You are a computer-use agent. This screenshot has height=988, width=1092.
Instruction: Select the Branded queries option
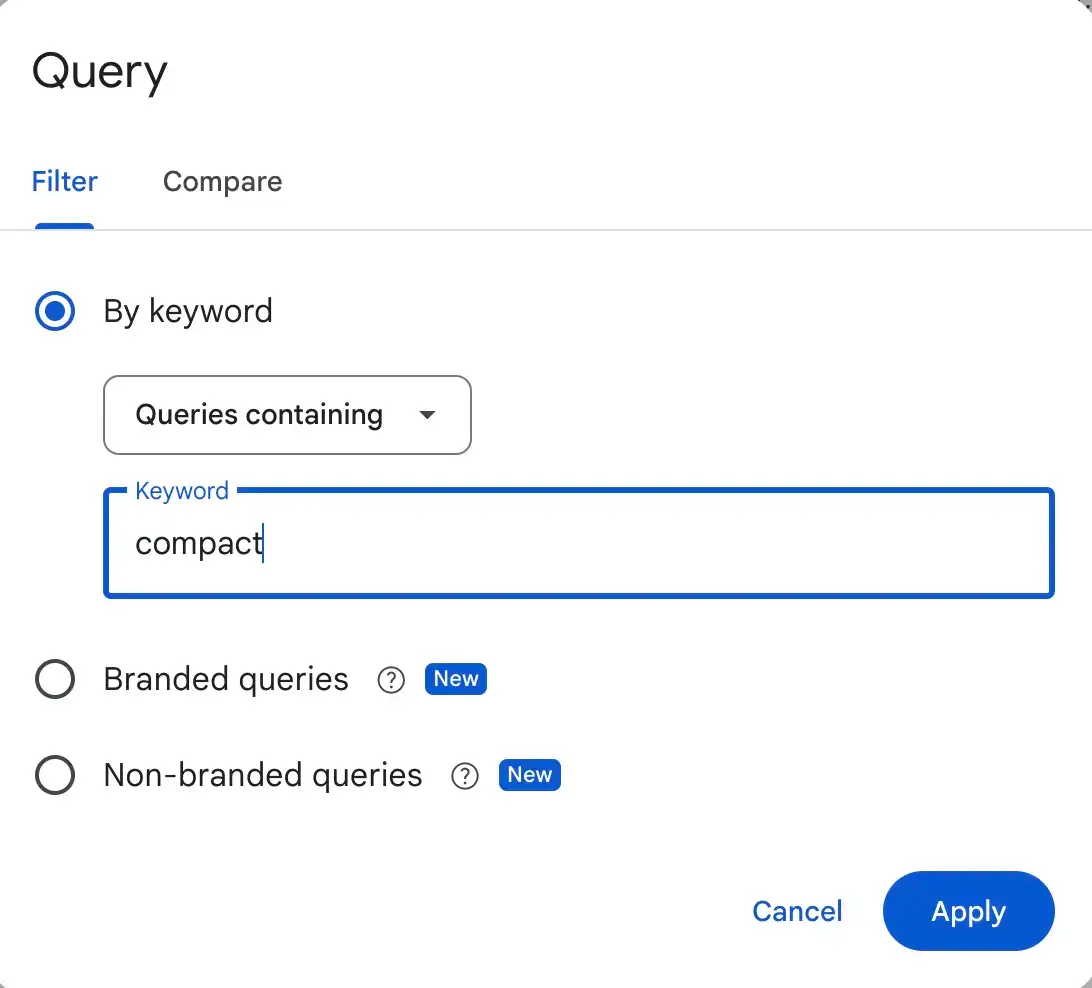tap(55, 679)
